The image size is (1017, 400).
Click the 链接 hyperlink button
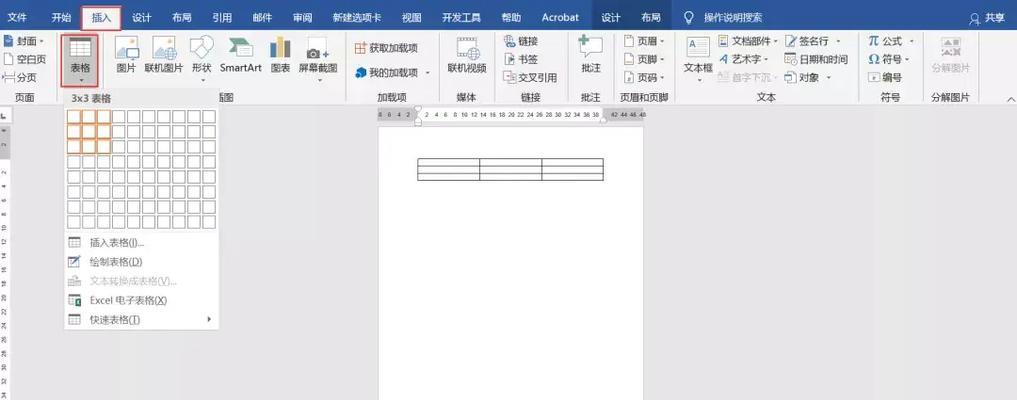click(x=521, y=41)
